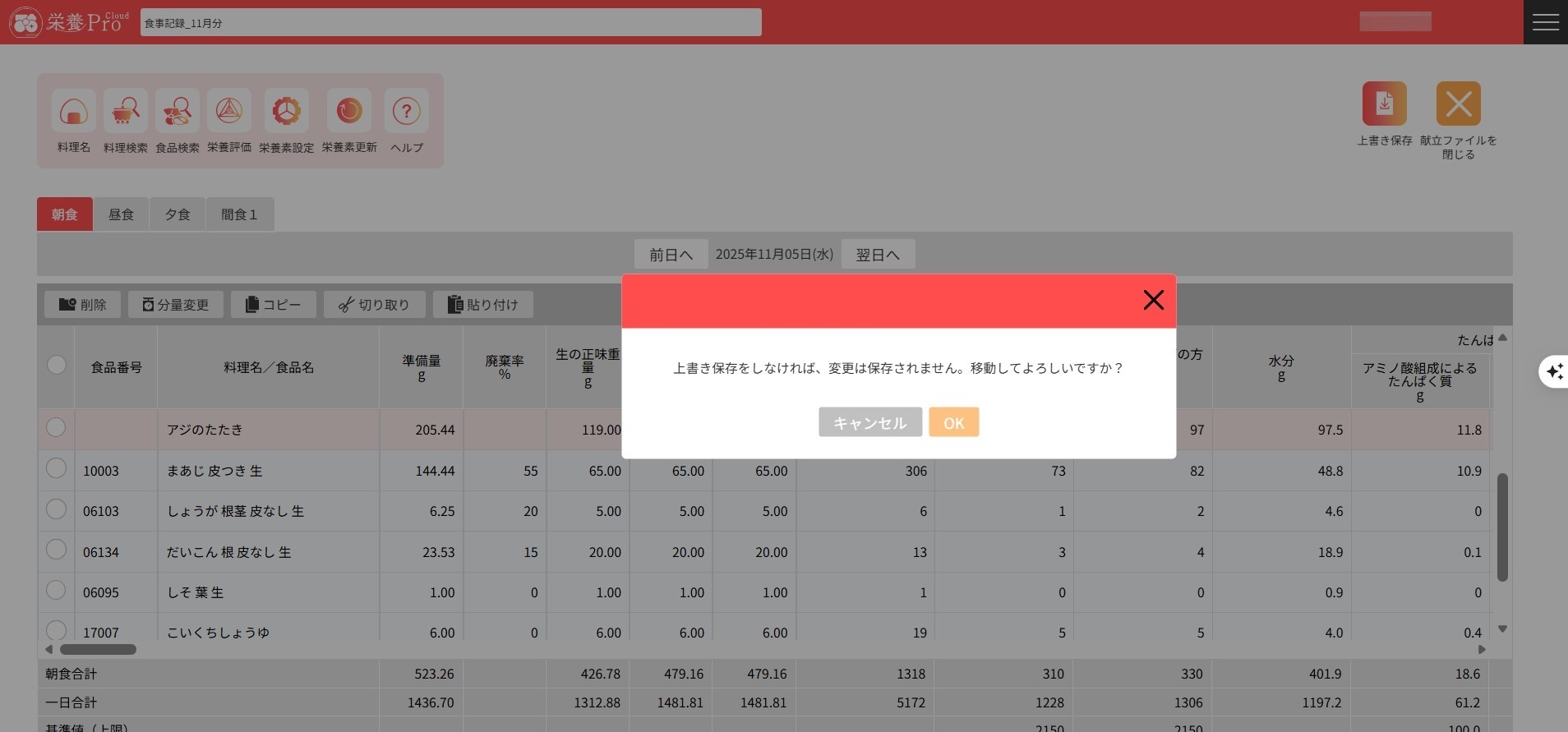Open the ヘルプ help icon

tap(406, 112)
